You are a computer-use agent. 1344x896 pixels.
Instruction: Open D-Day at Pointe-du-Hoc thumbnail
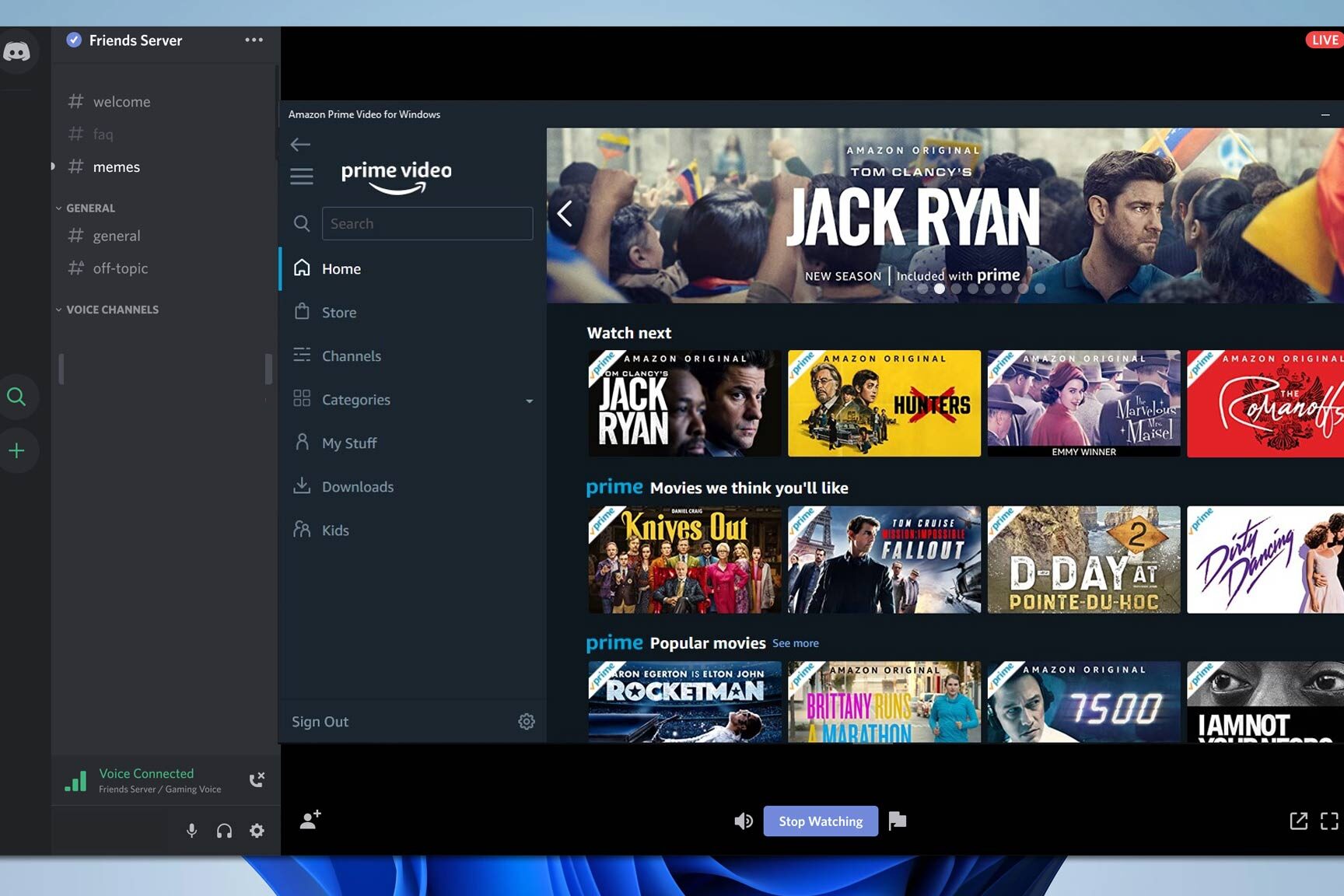tap(1083, 560)
